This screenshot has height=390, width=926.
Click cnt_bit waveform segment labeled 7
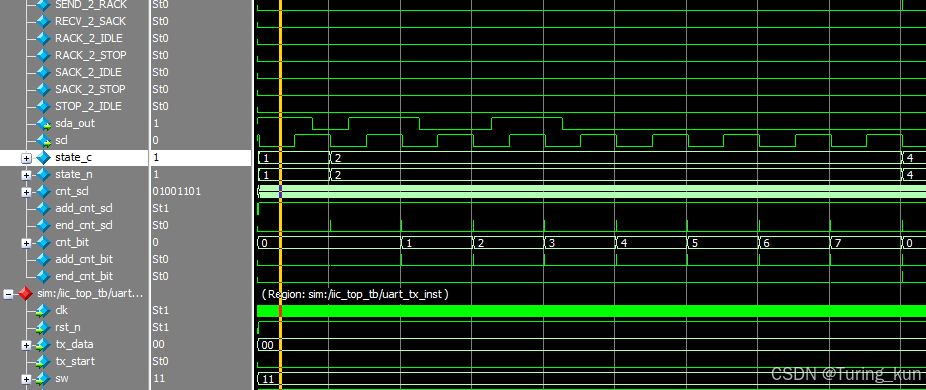click(866, 243)
